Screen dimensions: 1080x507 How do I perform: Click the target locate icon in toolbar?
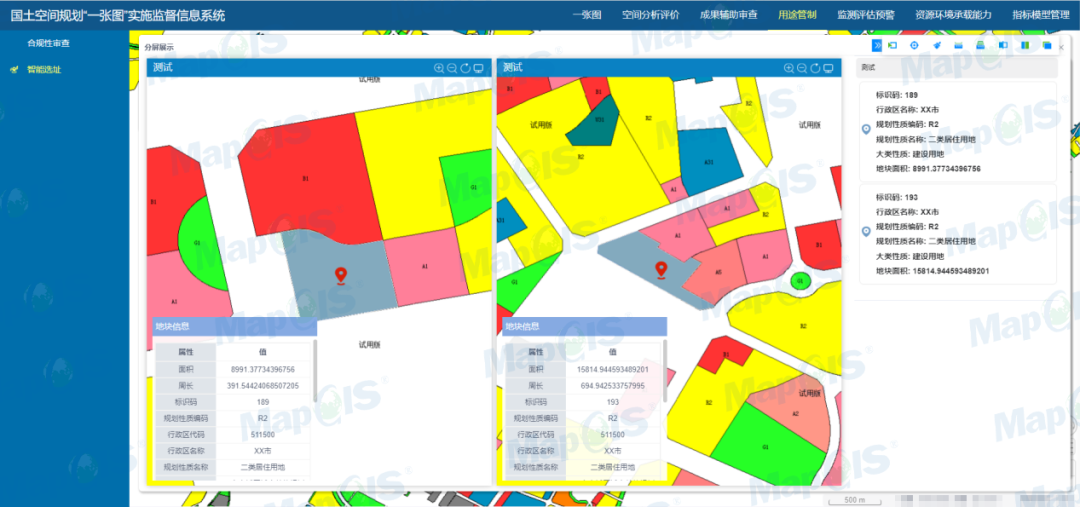click(x=914, y=45)
